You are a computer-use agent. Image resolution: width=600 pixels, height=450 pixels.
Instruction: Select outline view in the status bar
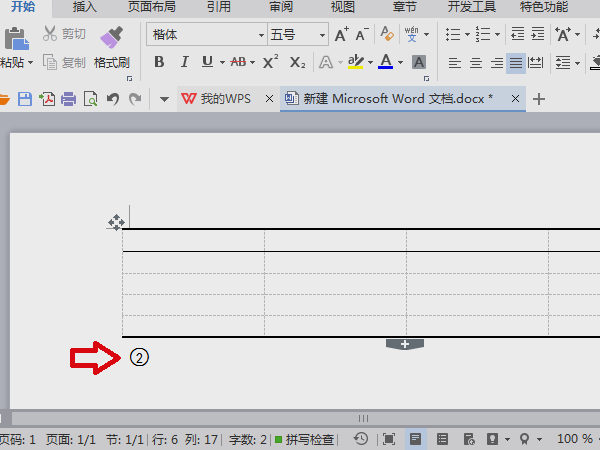pos(443,439)
